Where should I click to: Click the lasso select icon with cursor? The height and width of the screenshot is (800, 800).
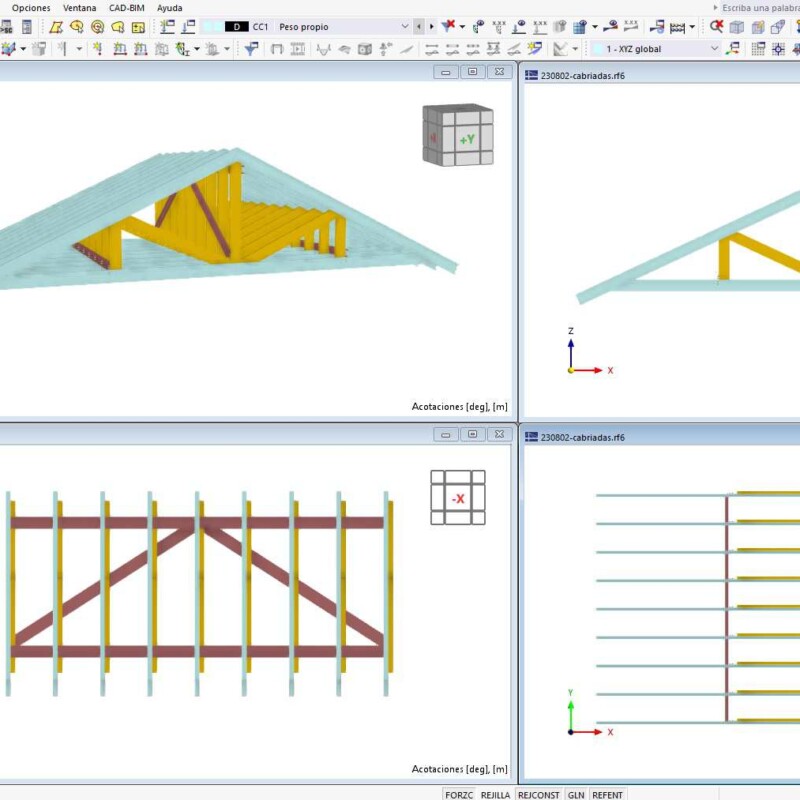(x=77, y=27)
